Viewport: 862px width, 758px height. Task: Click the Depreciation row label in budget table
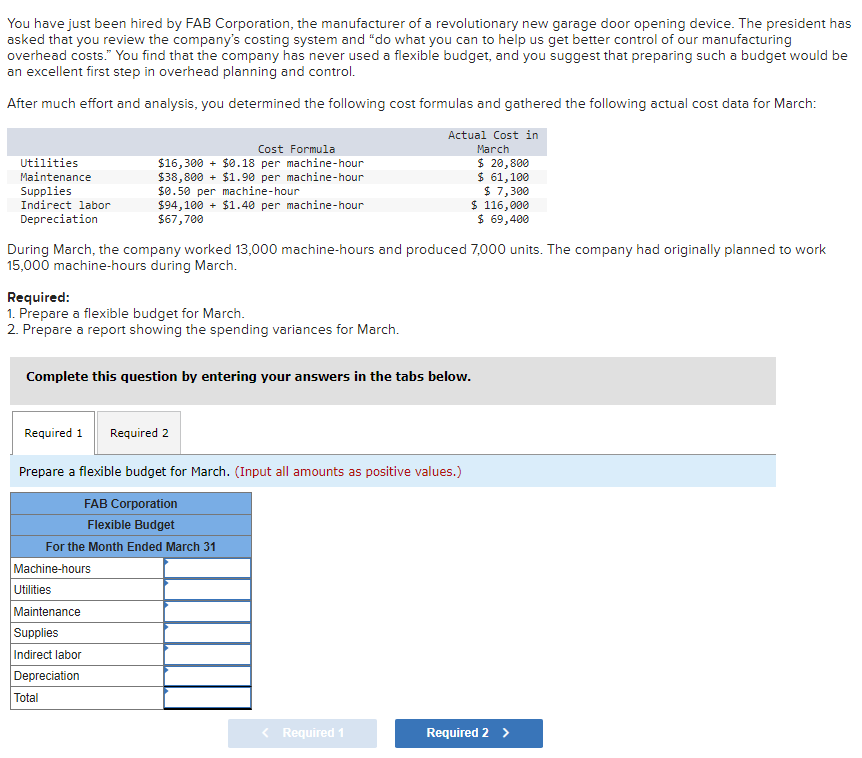click(47, 676)
